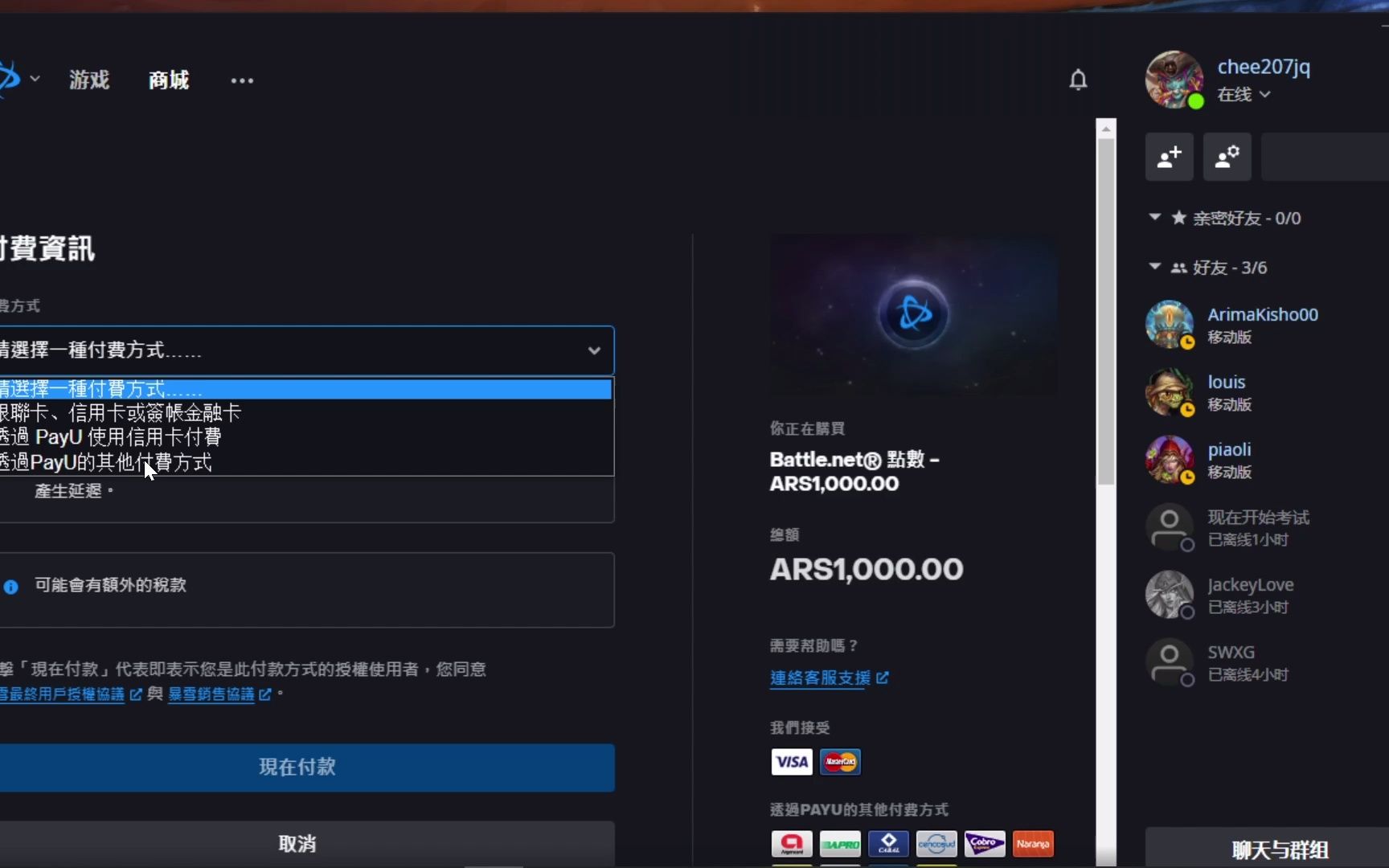
Task: Click piaoli's avatar picture
Action: pyautogui.click(x=1170, y=460)
